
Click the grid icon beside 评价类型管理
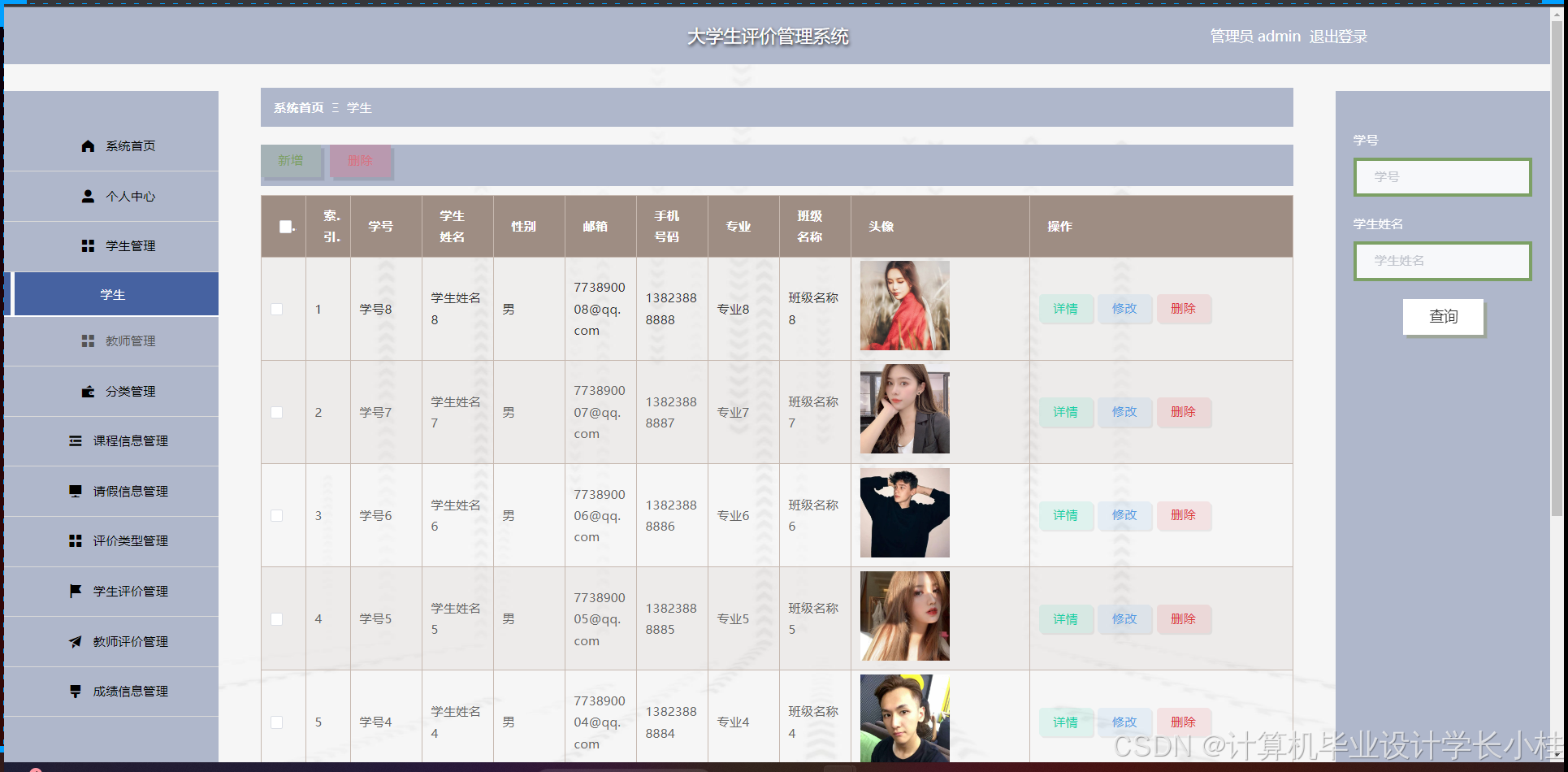[x=76, y=541]
